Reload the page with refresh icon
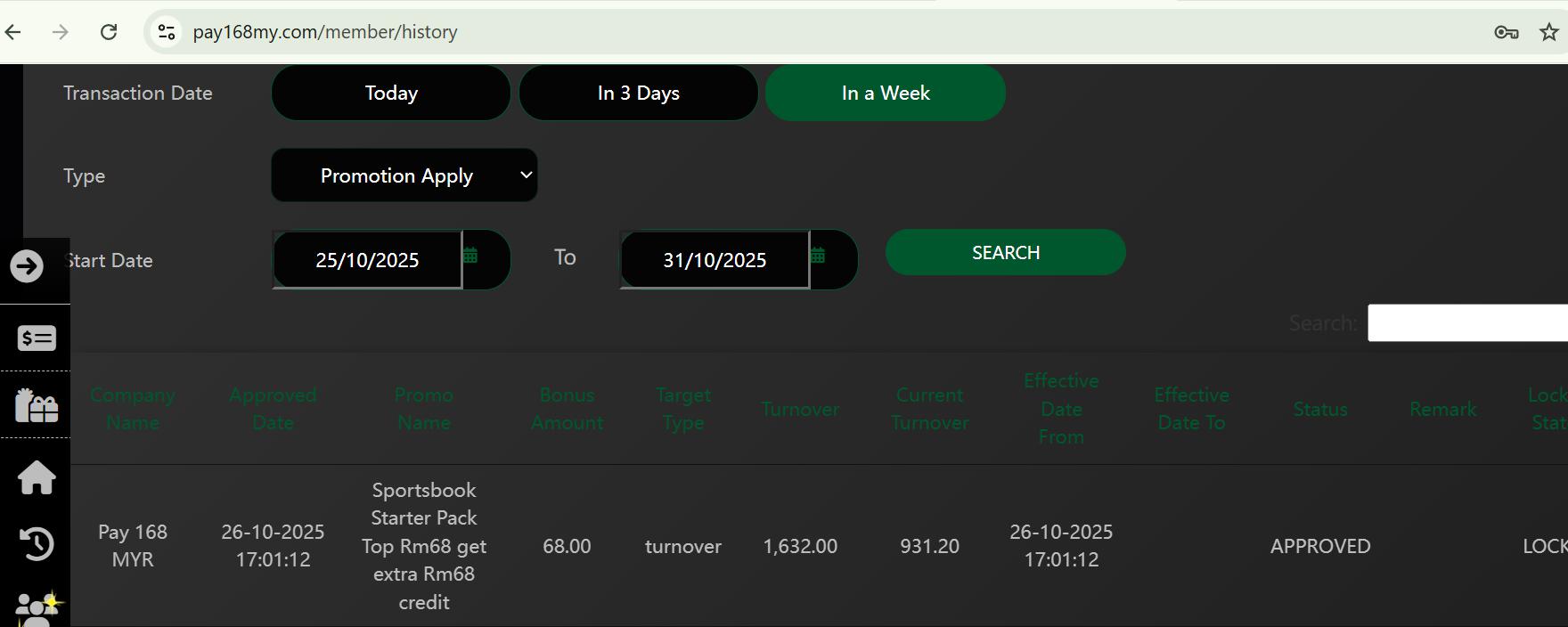This screenshot has height=627, width=1568. tap(109, 32)
